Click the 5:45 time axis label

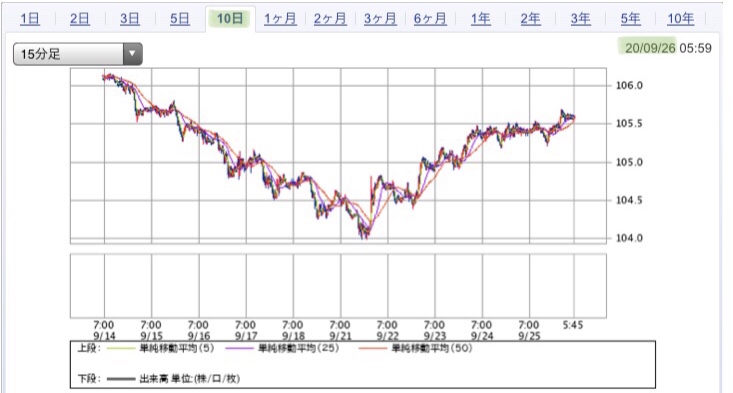573,325
